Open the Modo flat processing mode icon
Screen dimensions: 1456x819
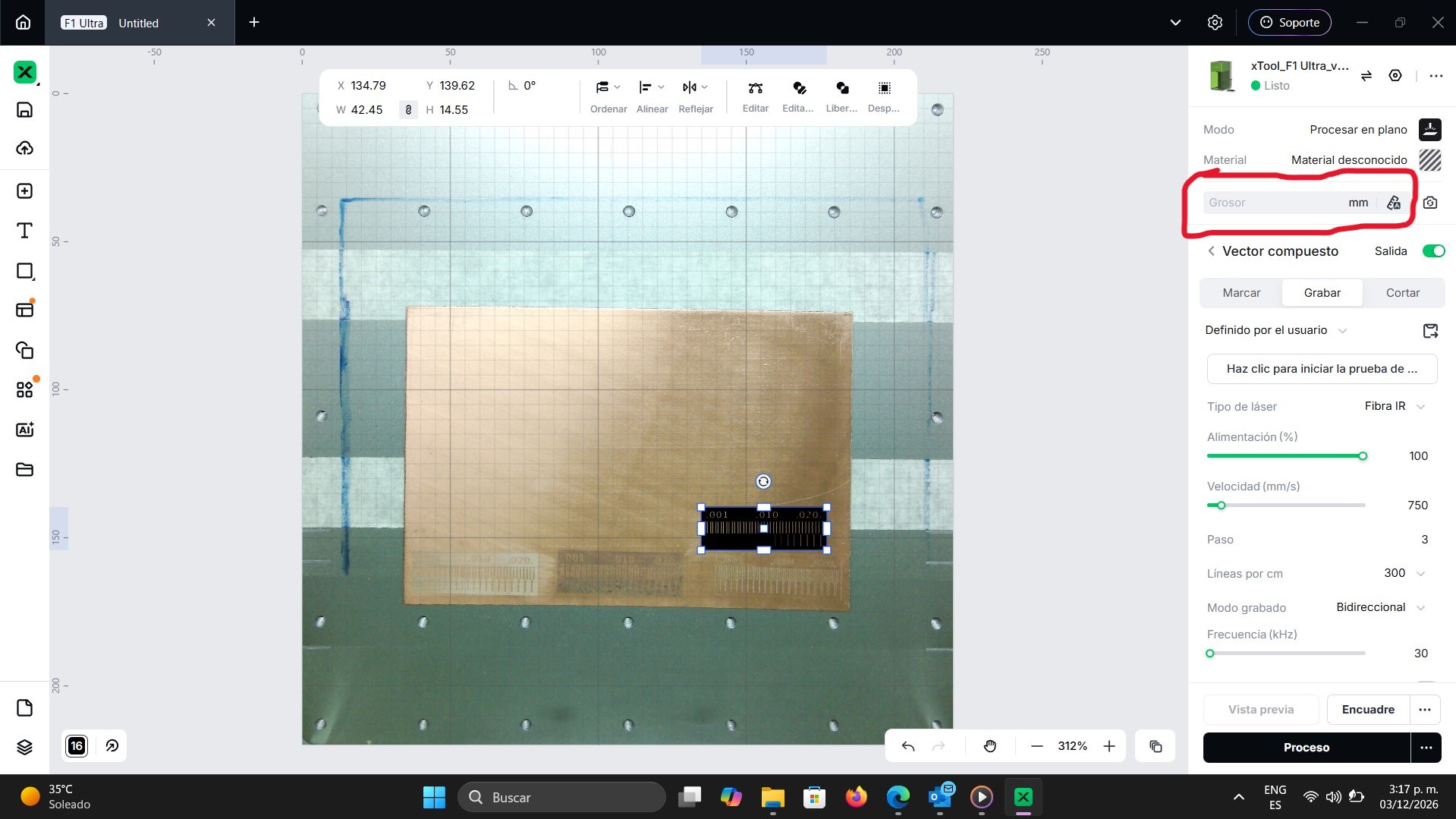point(1430,130)
